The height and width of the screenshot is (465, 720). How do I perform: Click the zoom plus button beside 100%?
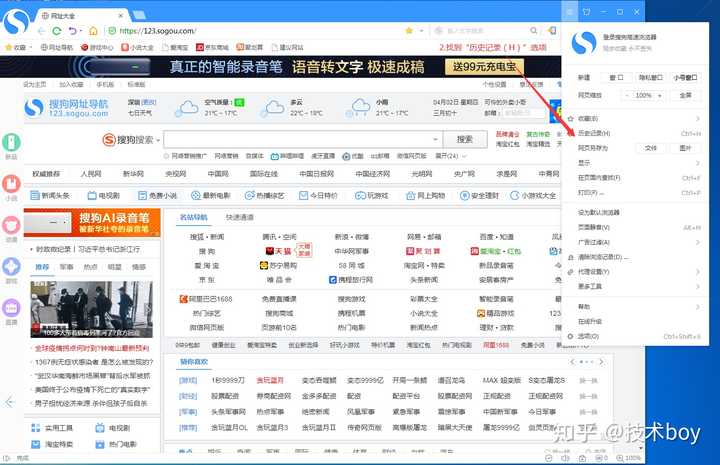[660, 95]
